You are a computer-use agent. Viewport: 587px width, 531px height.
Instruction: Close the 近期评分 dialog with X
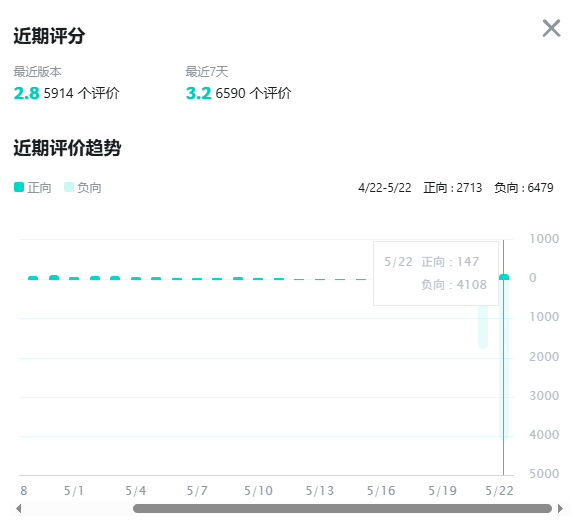pyautogui.click(x=551, y=28)
